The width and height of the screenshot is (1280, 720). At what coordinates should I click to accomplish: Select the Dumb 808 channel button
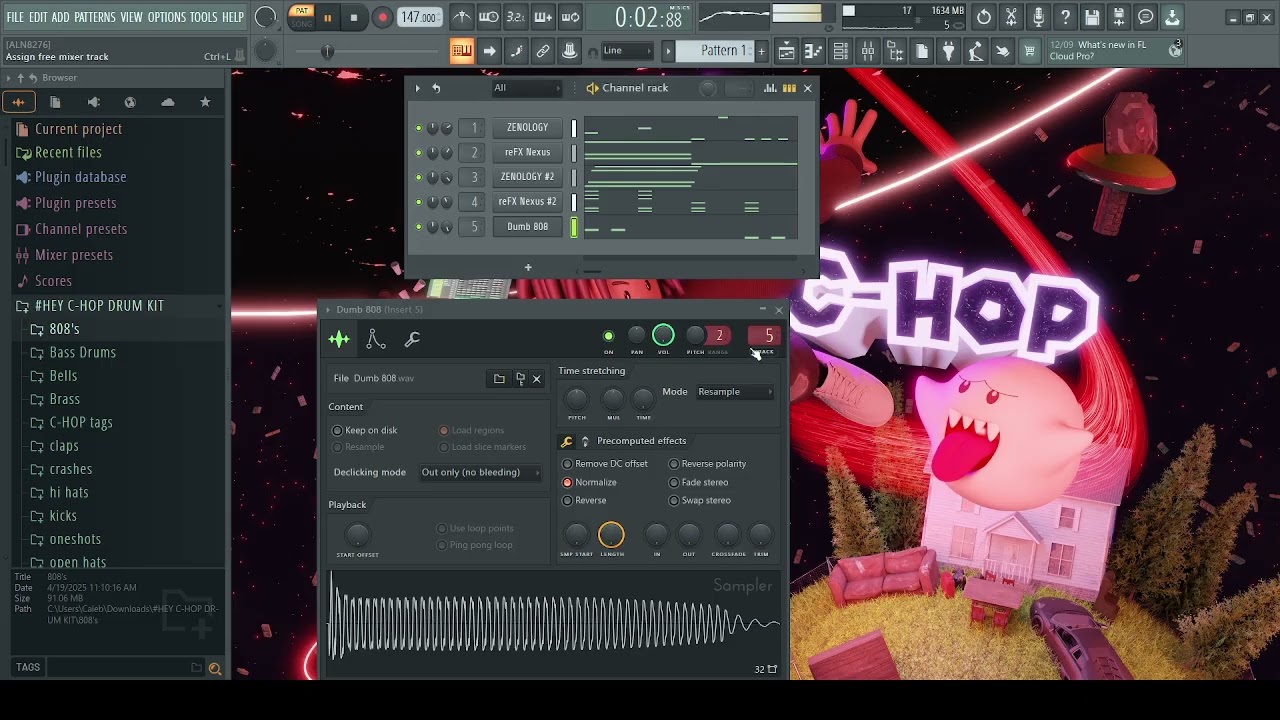tap(527, 227)
